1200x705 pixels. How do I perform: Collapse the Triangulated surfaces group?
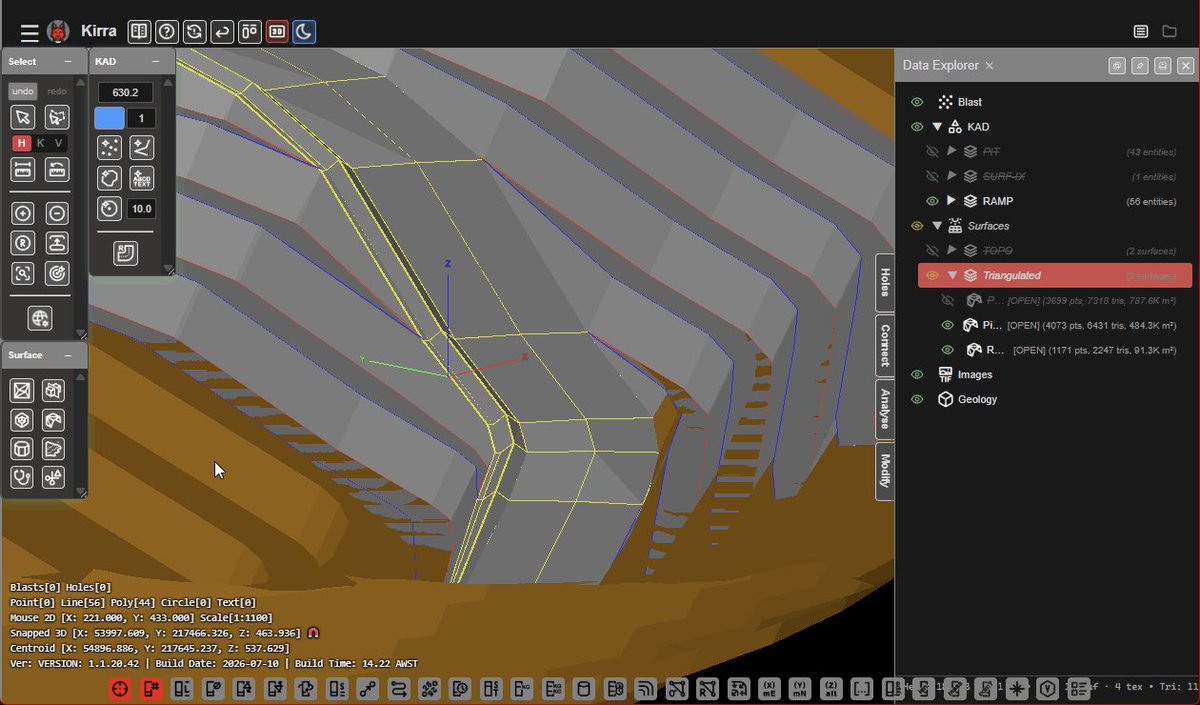[x=953, y=275]
